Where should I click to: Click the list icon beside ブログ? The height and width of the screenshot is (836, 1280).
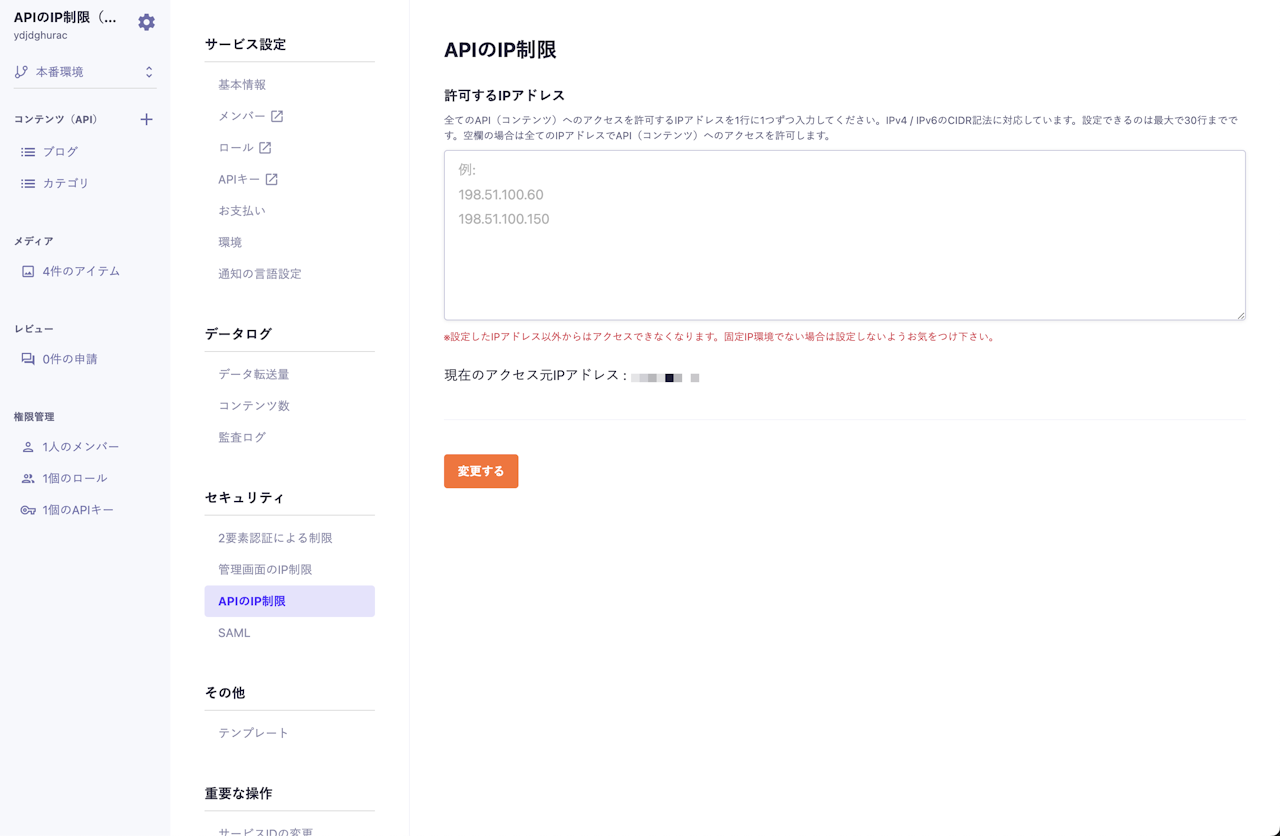pos(28,152)
